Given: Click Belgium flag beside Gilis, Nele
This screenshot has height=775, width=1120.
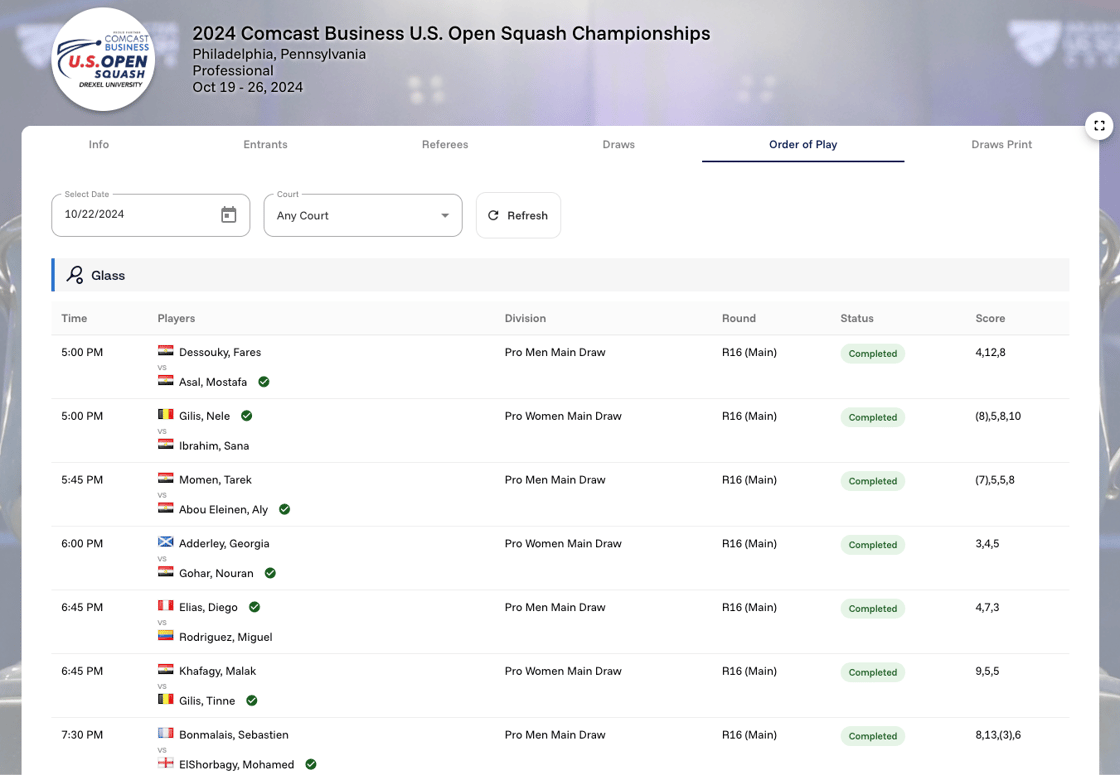Looking at the screenshot, I should 166,414.
